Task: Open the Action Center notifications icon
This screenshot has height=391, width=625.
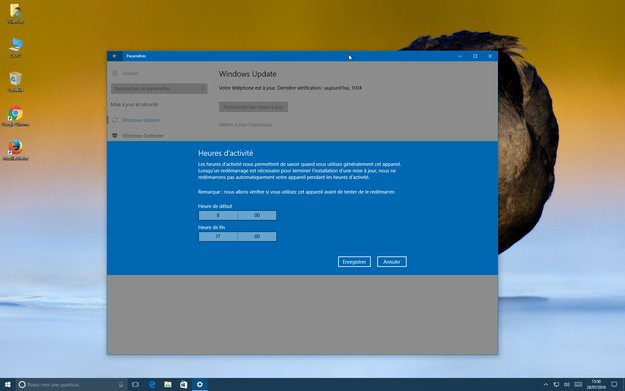Action: [614, 385]
